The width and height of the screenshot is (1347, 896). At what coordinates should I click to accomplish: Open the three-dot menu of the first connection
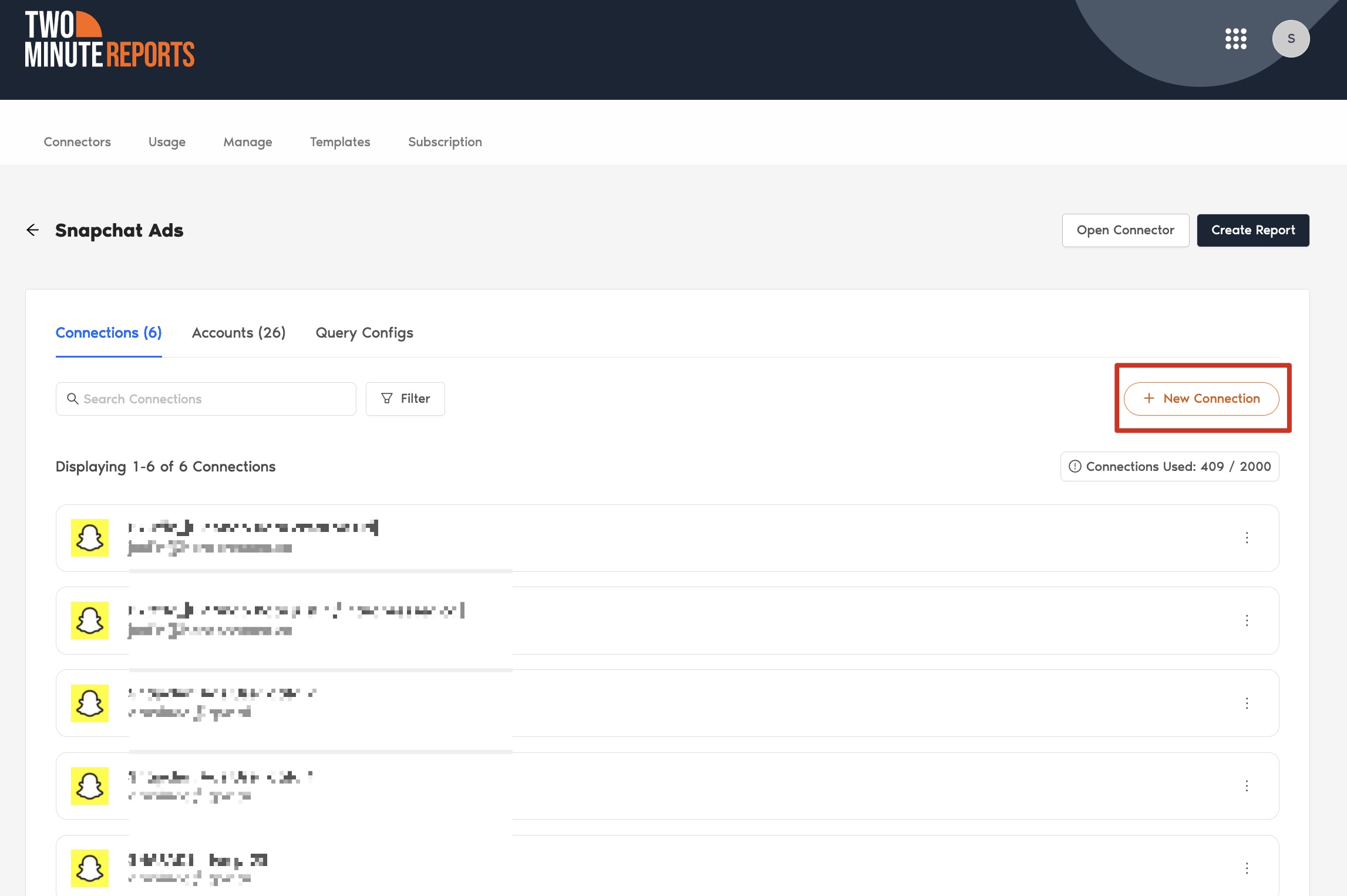1247,538
